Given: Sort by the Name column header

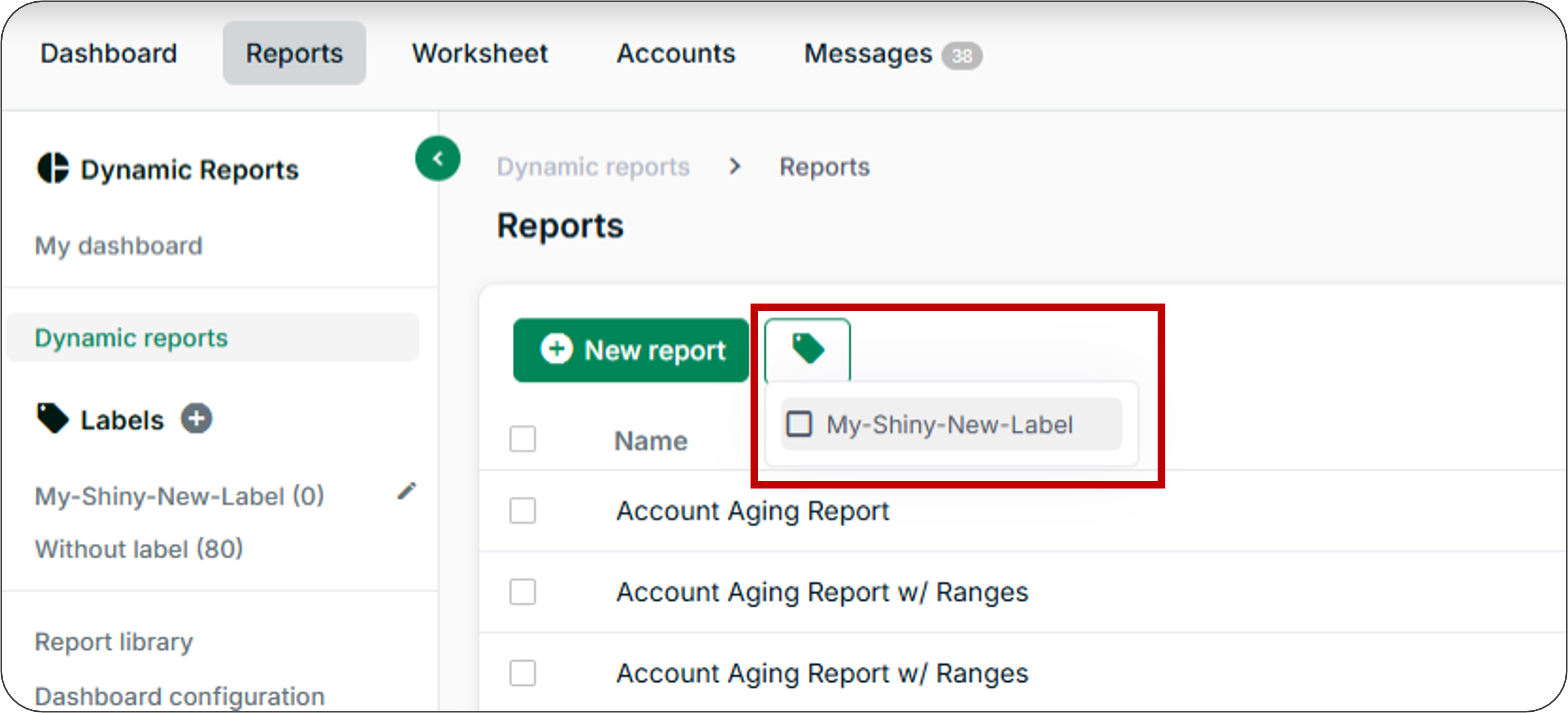Looking at the screenshot, I should click(651, 441).
